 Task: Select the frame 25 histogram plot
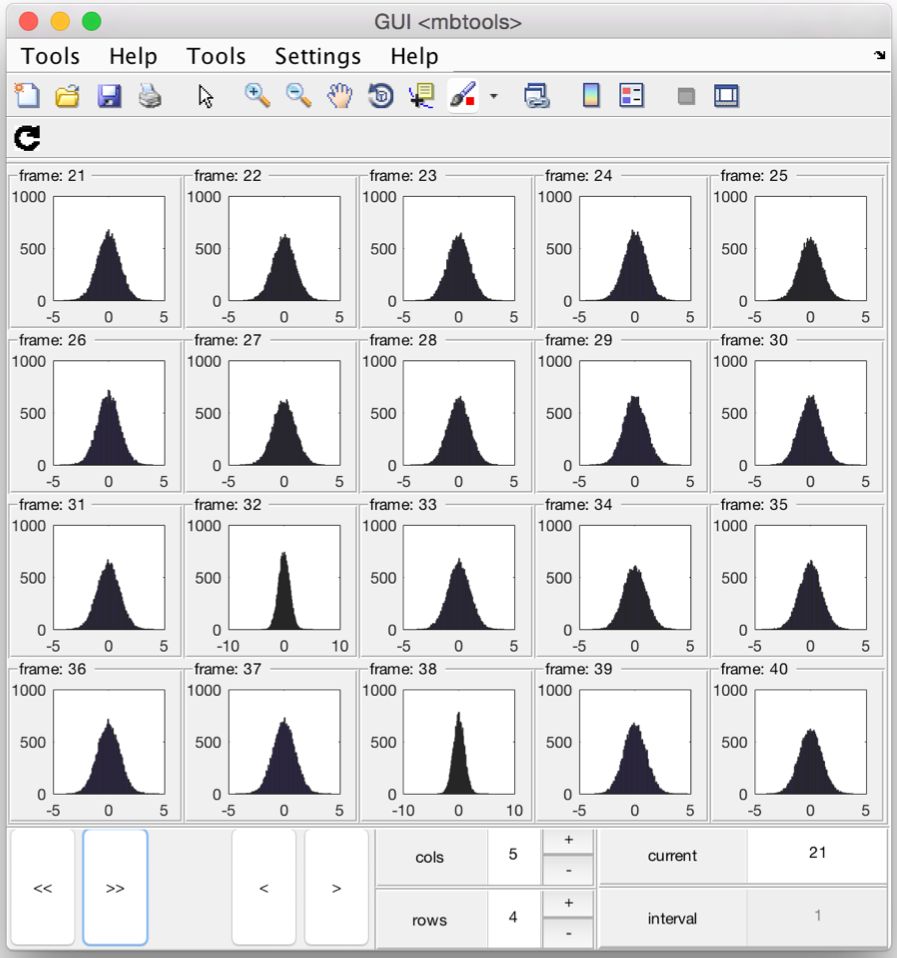tap(810, 248)
